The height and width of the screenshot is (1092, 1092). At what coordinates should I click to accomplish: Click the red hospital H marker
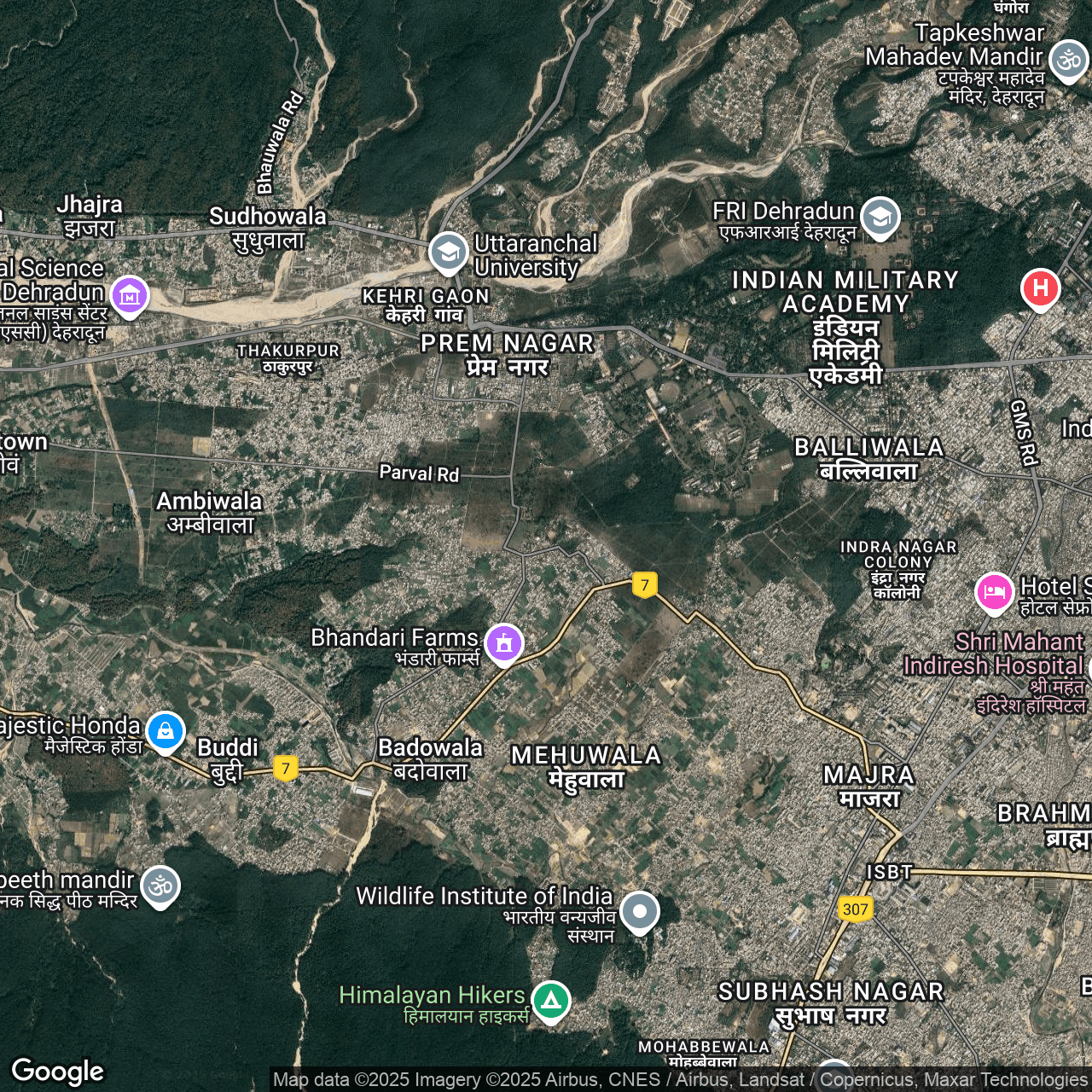click(1040, 288)
